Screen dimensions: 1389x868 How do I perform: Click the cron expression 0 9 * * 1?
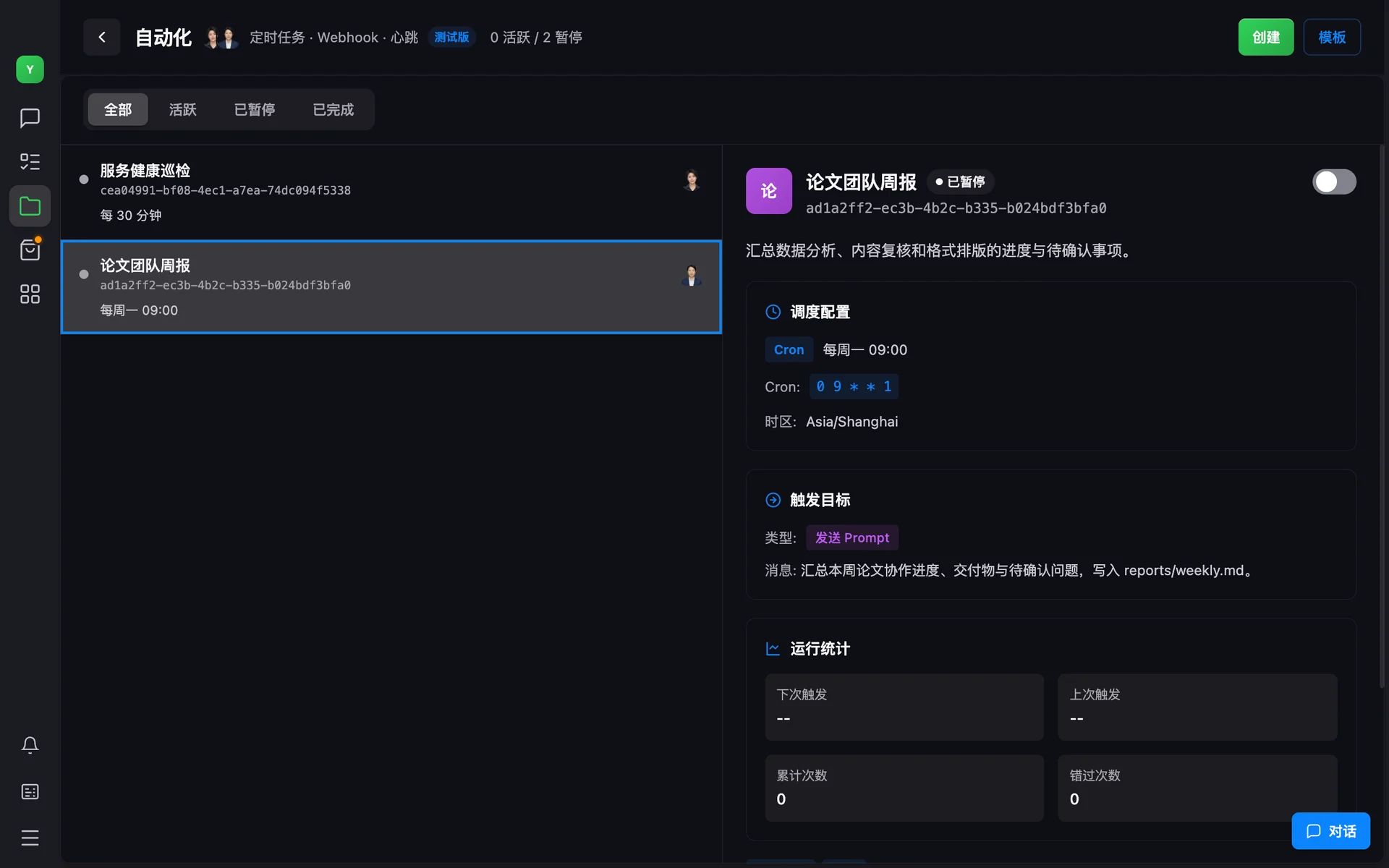pos(854,386)
